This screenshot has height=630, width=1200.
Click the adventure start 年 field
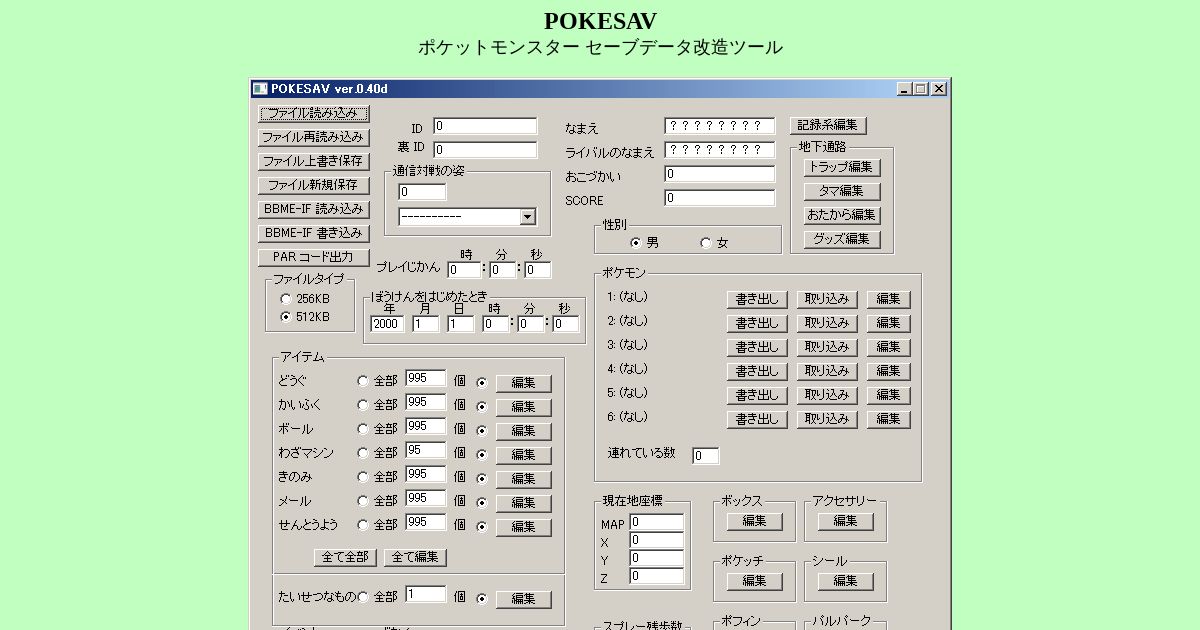click(x=387, y=324)
